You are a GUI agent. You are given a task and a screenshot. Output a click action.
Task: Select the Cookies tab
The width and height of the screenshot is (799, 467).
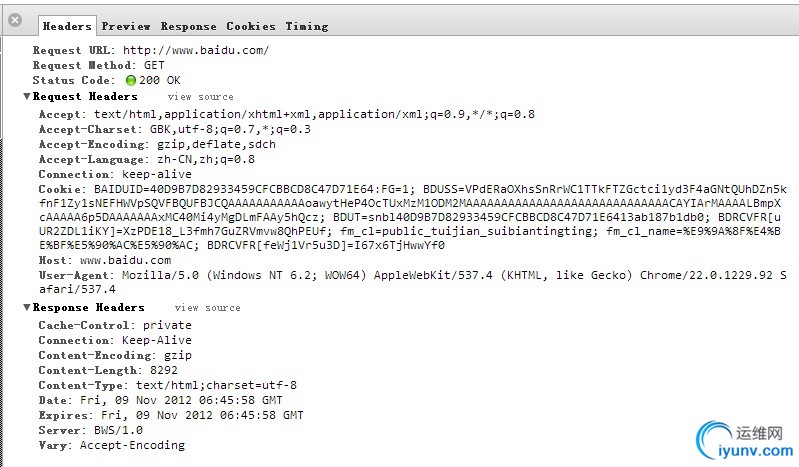[x=251, y=26]
